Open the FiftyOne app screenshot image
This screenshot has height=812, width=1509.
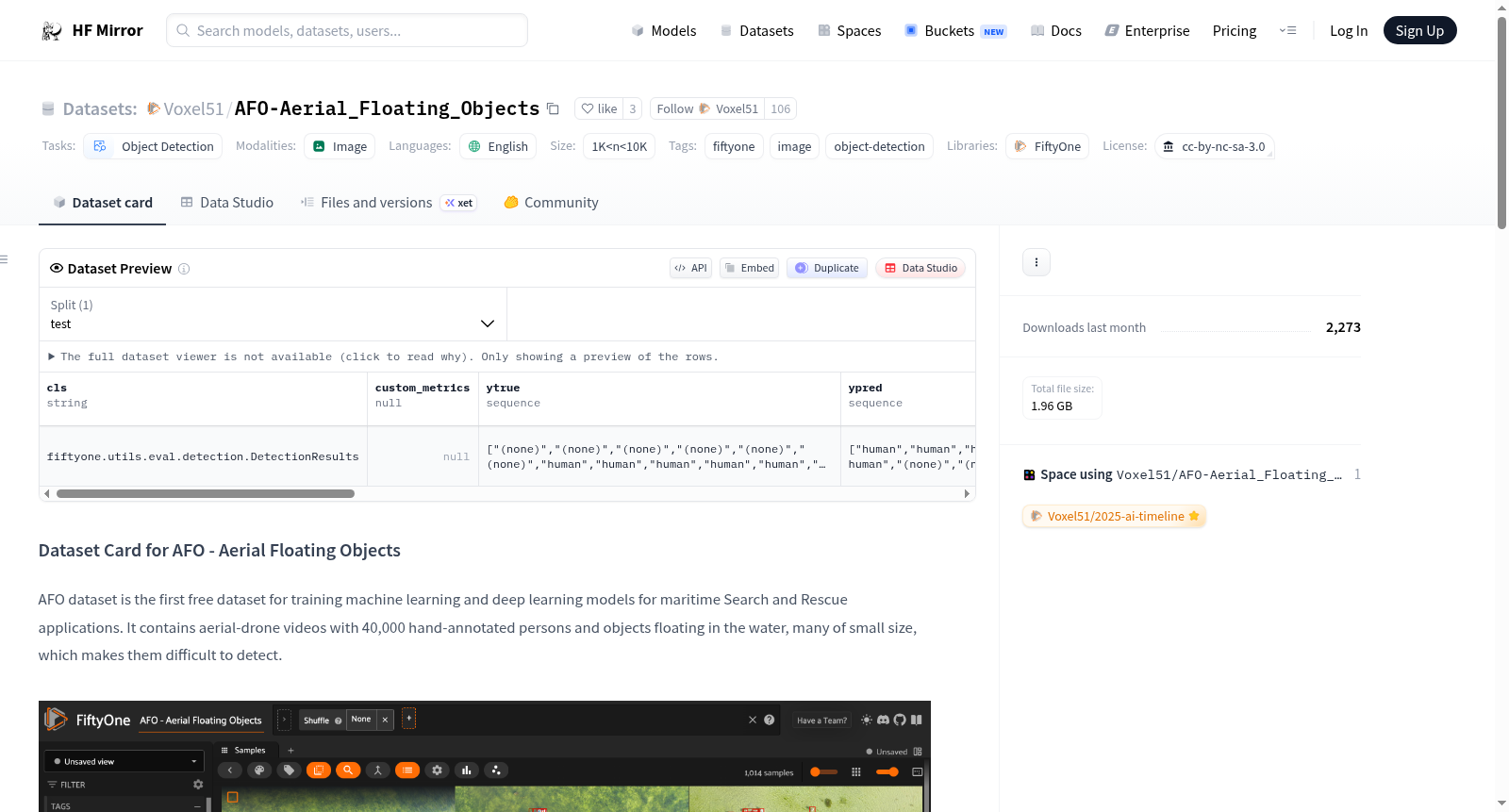click(x=485, y=756)
